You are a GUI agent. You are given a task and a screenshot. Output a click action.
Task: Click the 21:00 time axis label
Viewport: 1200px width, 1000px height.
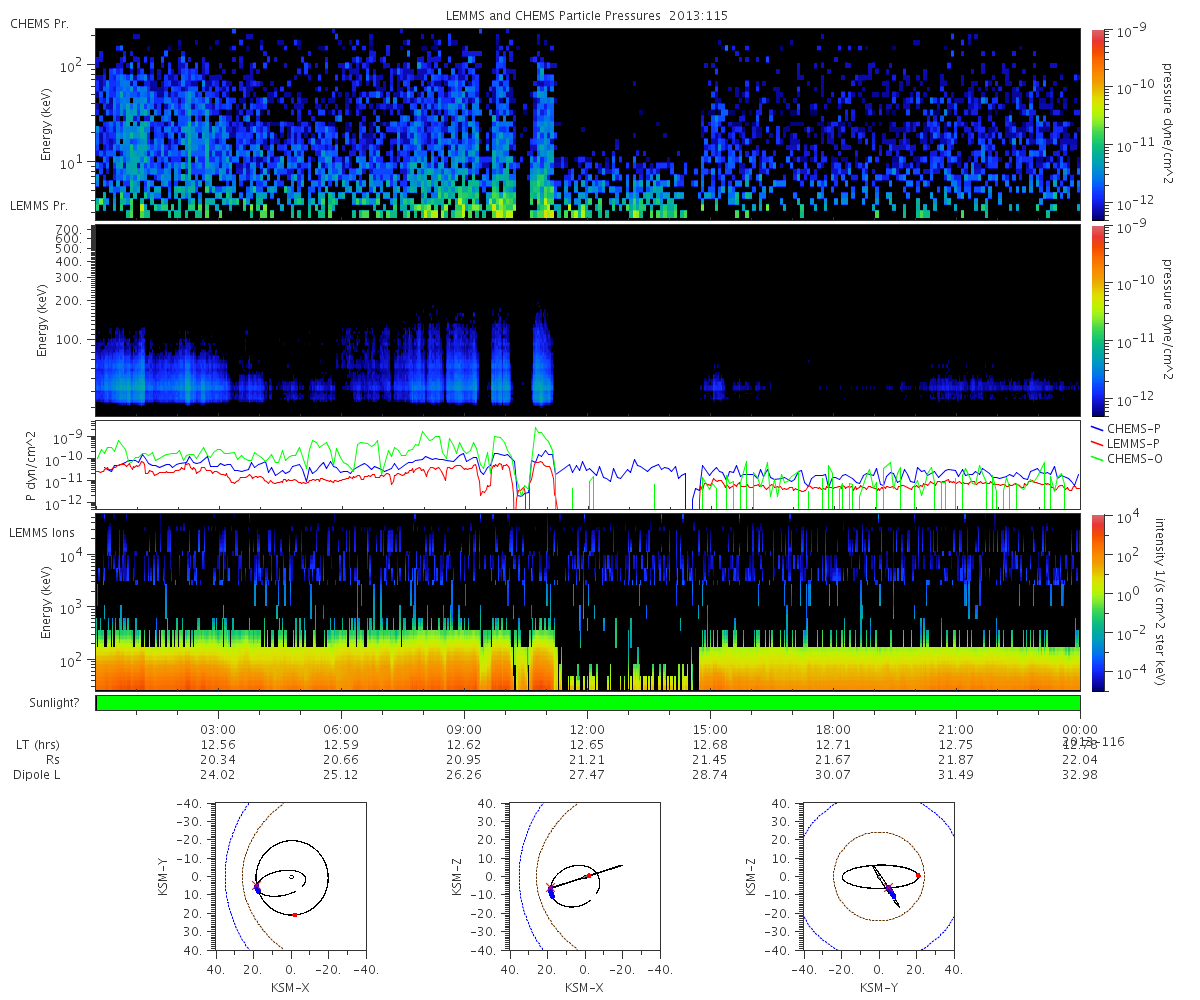[x=957, y=729]
